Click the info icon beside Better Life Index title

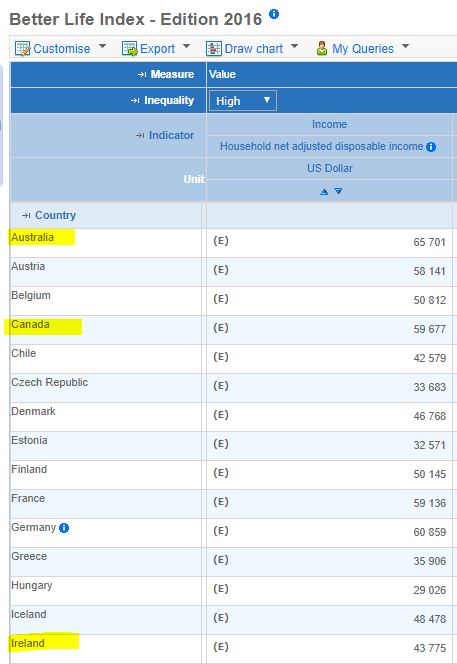(x=274, y=14)
